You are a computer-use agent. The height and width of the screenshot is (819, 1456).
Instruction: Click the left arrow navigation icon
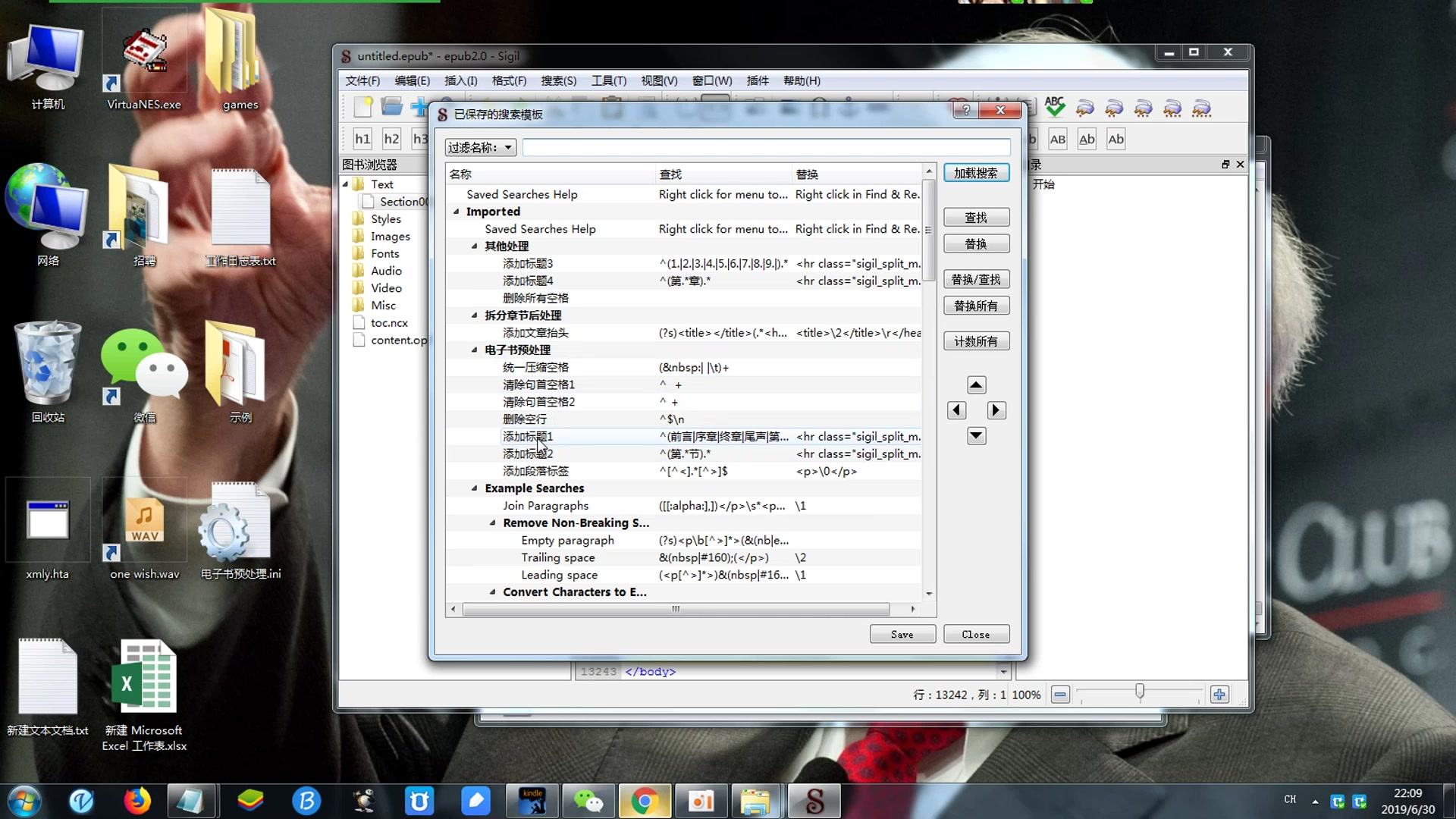[x=958, y=410]
